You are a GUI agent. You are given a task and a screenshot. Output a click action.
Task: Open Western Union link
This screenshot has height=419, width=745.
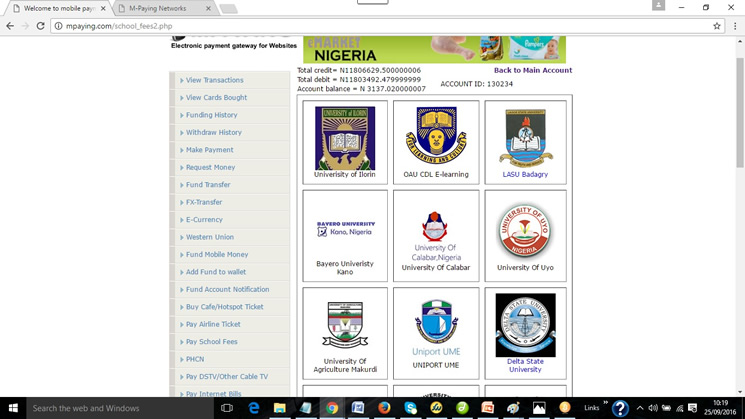click(210, 237)
